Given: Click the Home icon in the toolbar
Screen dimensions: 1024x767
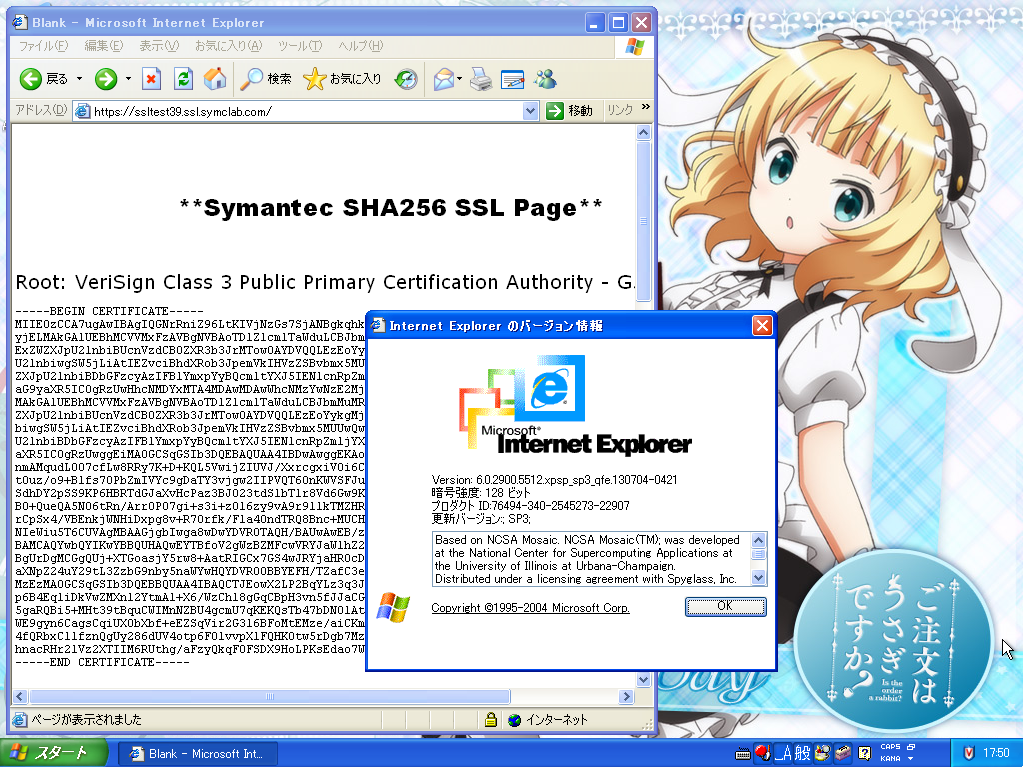Looking at the screenshot, I should click(x=215, y=79).
